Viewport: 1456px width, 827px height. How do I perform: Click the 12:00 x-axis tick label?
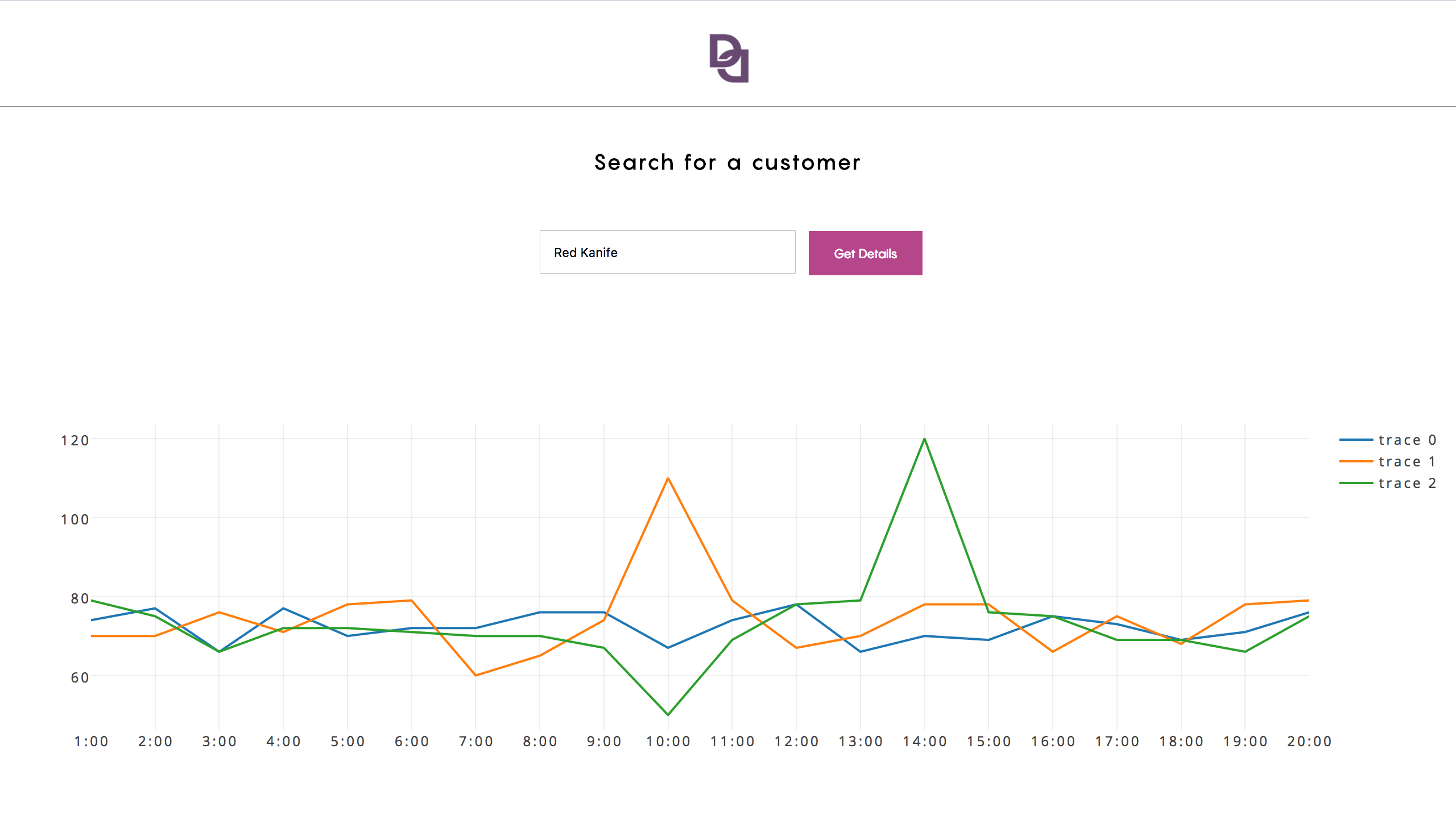(796, 742)
